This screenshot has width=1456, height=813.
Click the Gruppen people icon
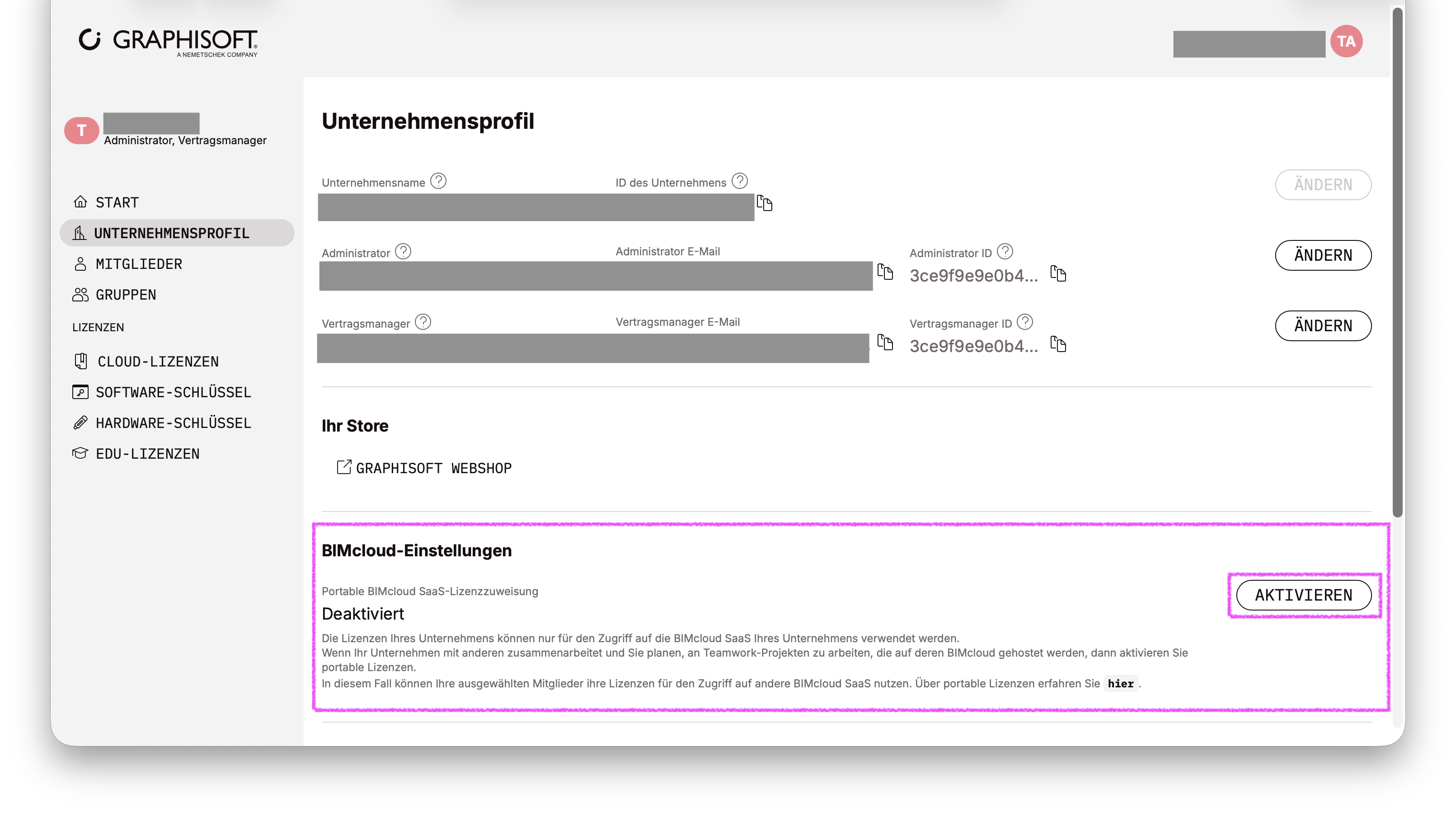point(80,295)
